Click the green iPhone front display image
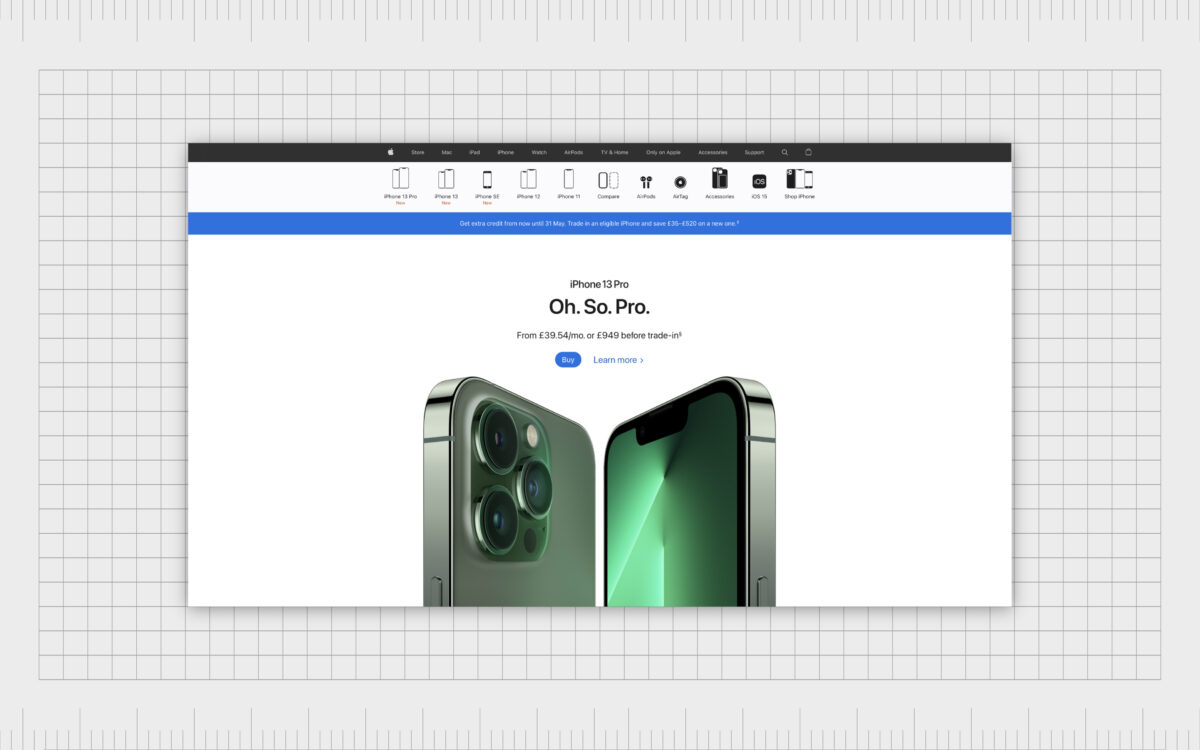 [x=690, y=492]
